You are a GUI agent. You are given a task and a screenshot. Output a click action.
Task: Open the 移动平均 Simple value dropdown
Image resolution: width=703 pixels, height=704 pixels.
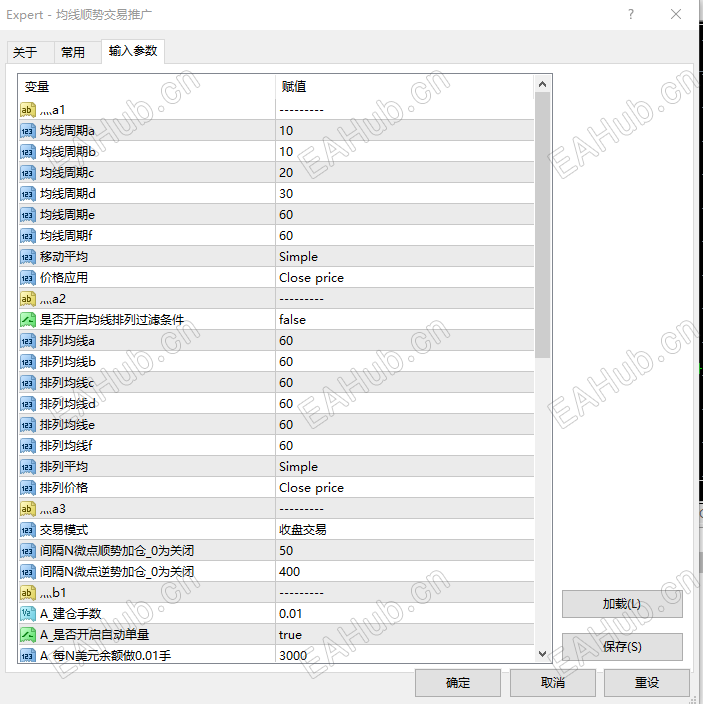tap(404, 257)
